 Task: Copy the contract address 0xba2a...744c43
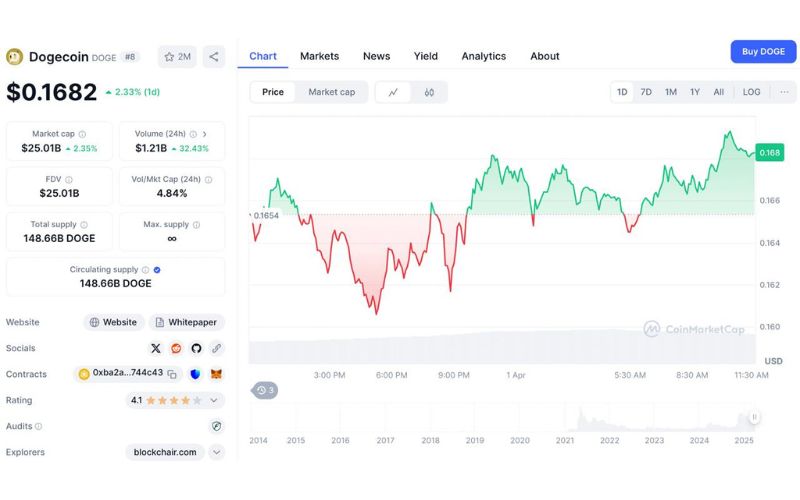pos(172,374)
